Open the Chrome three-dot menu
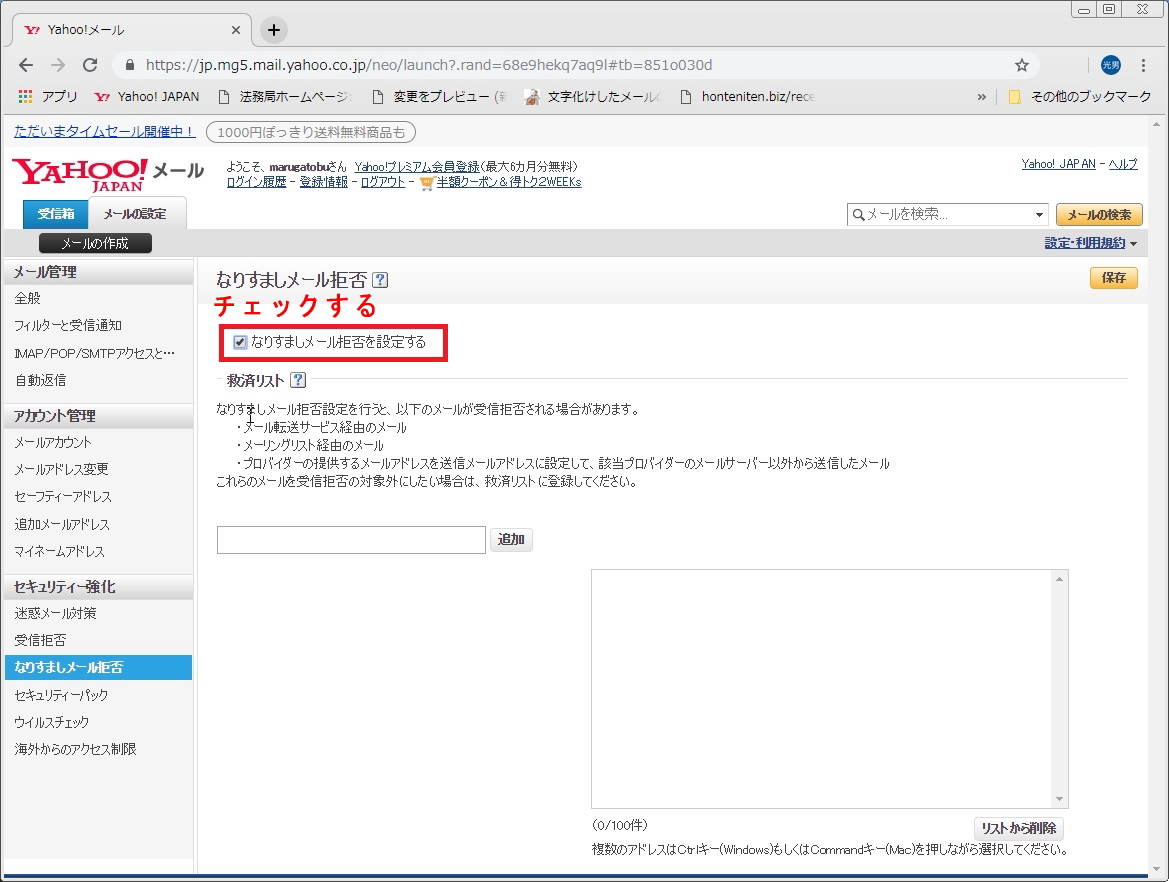Screen dimensions: 1169x882 [1144, 65]
